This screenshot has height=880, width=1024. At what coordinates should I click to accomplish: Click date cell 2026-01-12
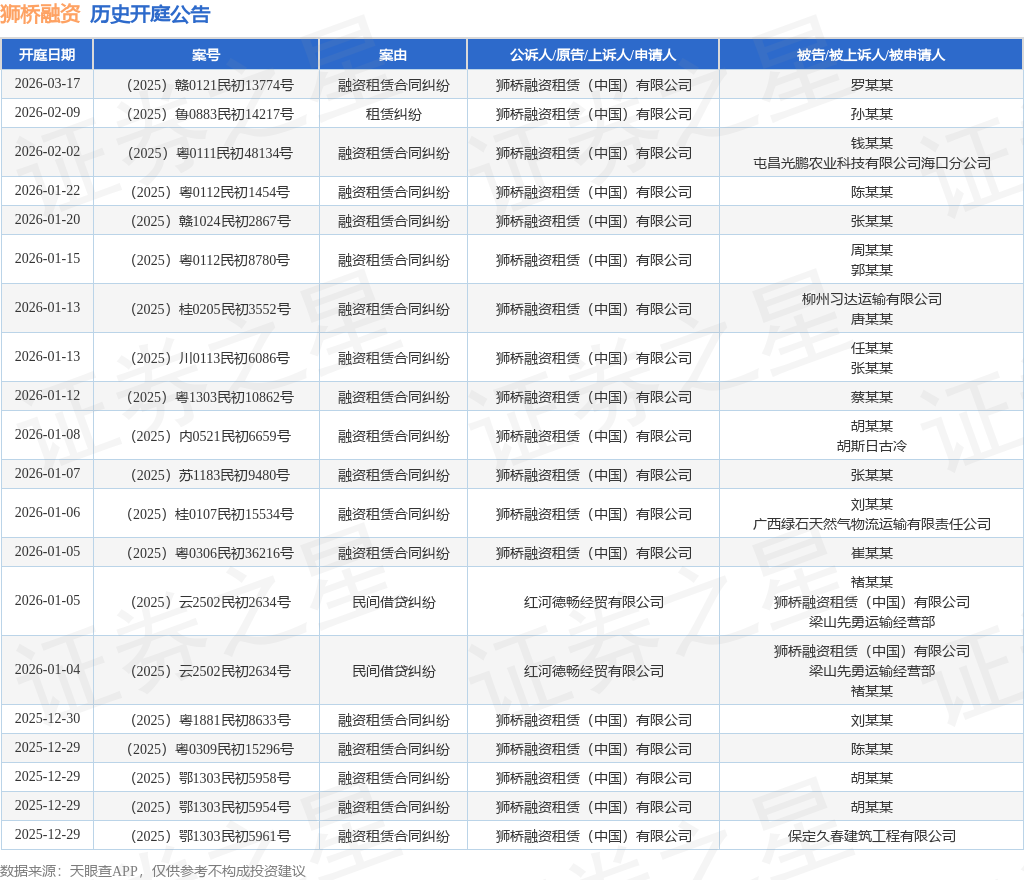point(47,396)
